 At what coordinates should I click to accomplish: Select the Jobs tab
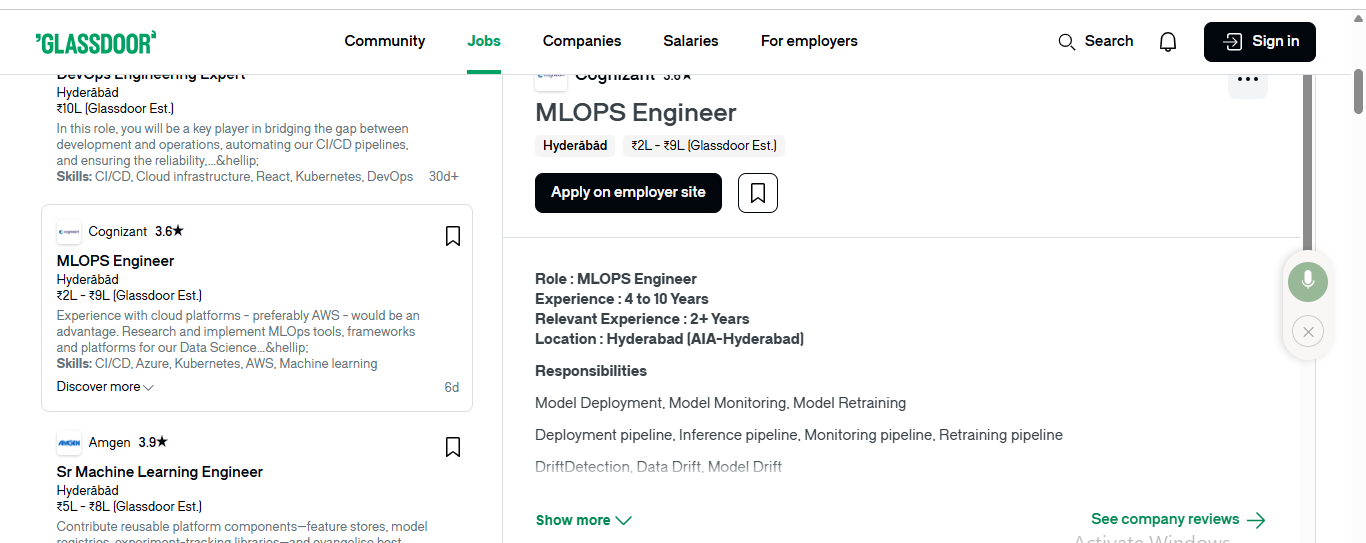click(x=484, y=41)
